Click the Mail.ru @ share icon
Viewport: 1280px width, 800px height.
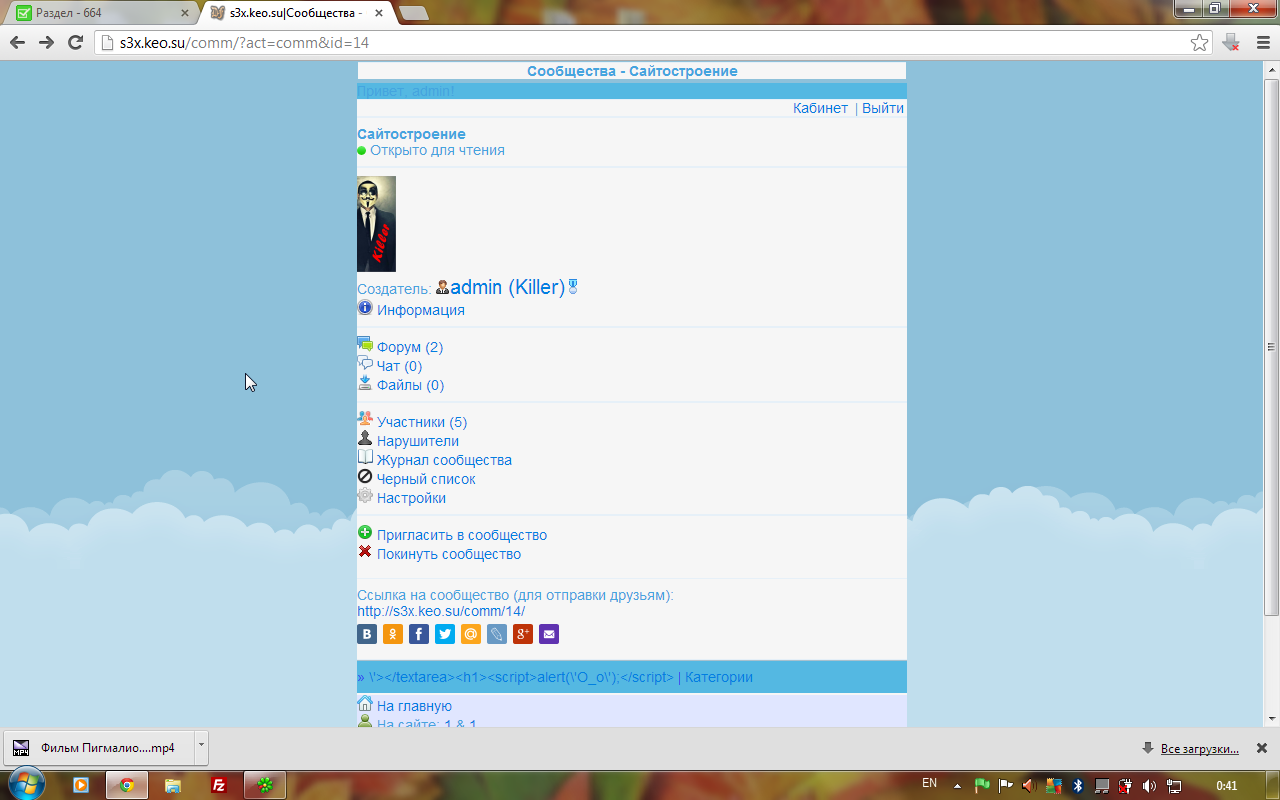pyautogui.click(x=471, y=634)
